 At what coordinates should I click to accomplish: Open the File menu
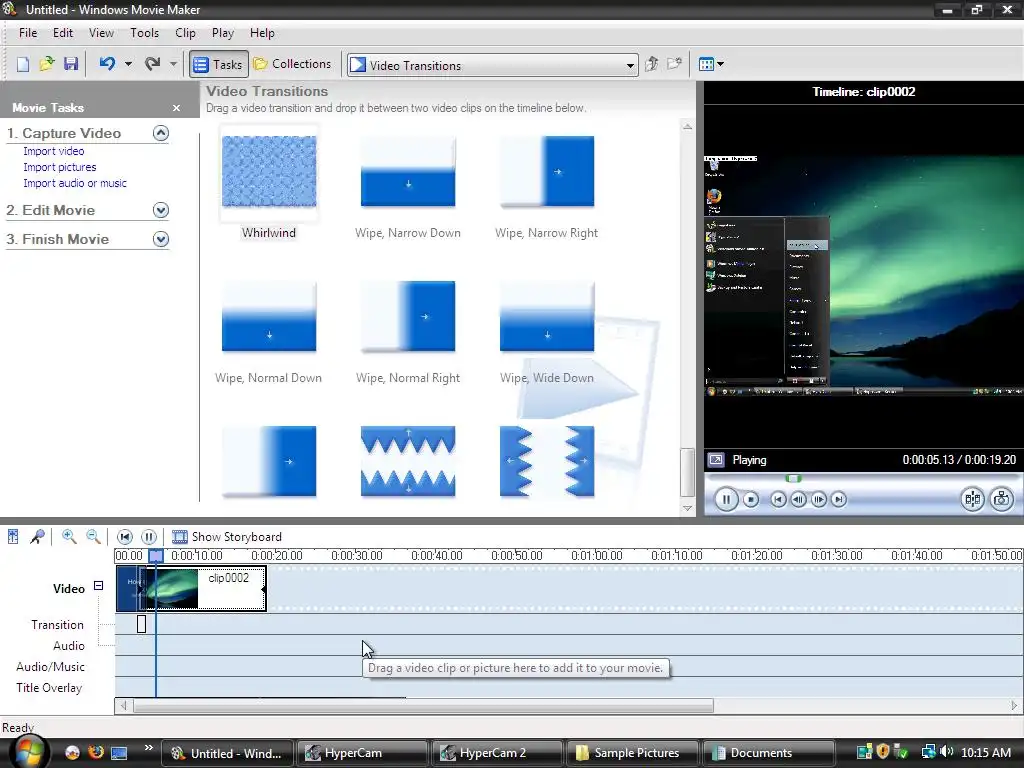point(28,33)
